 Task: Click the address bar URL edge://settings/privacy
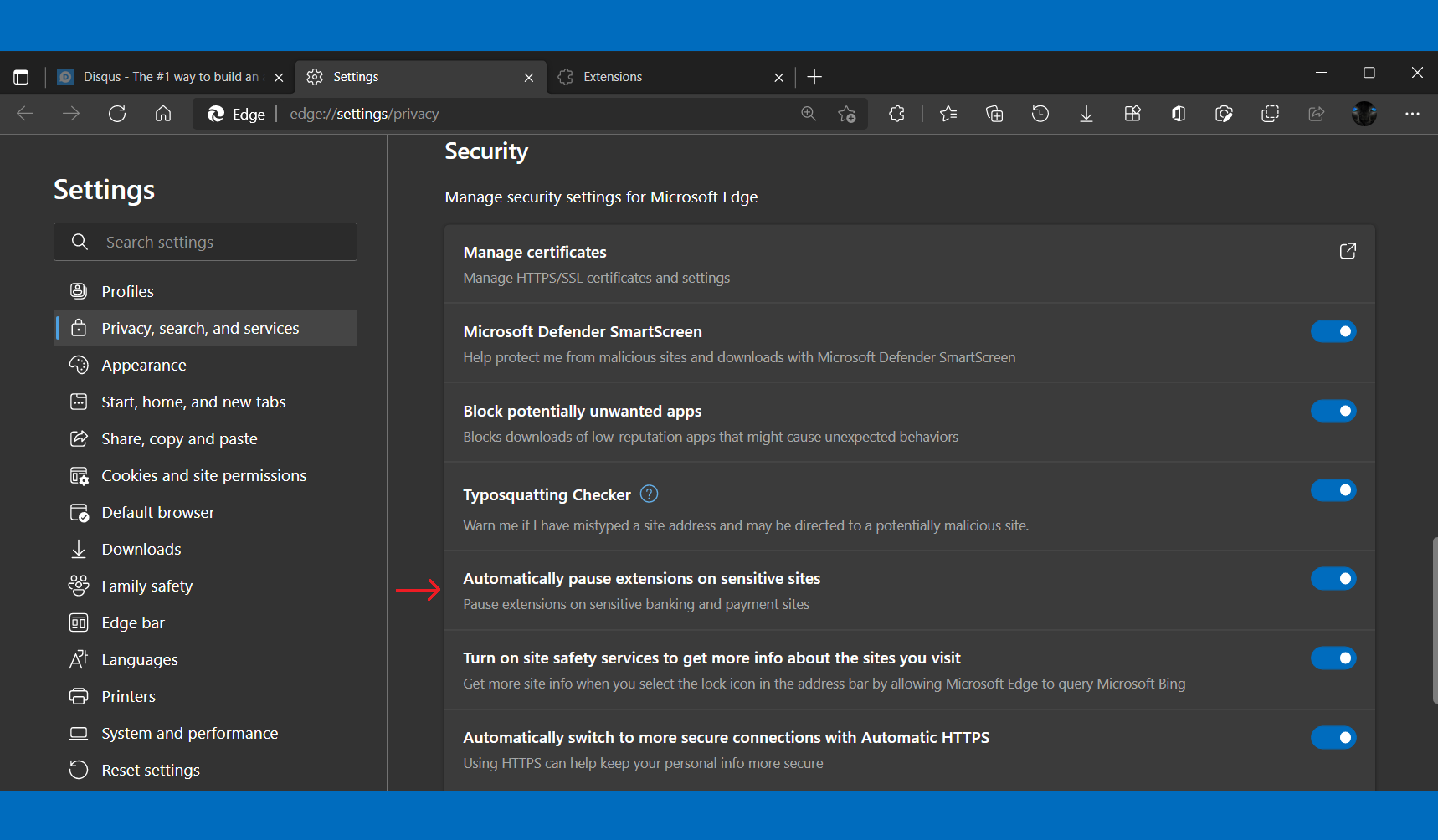point(364,114)
